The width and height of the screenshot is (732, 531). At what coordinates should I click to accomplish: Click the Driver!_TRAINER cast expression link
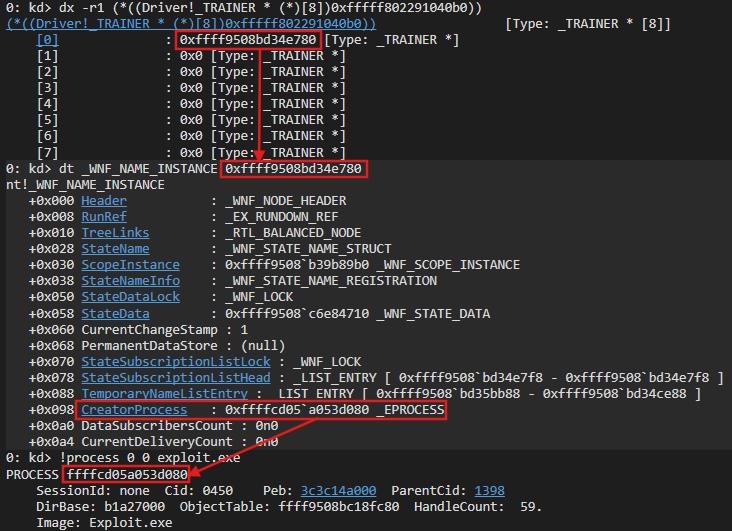click(x=191, y=23)
